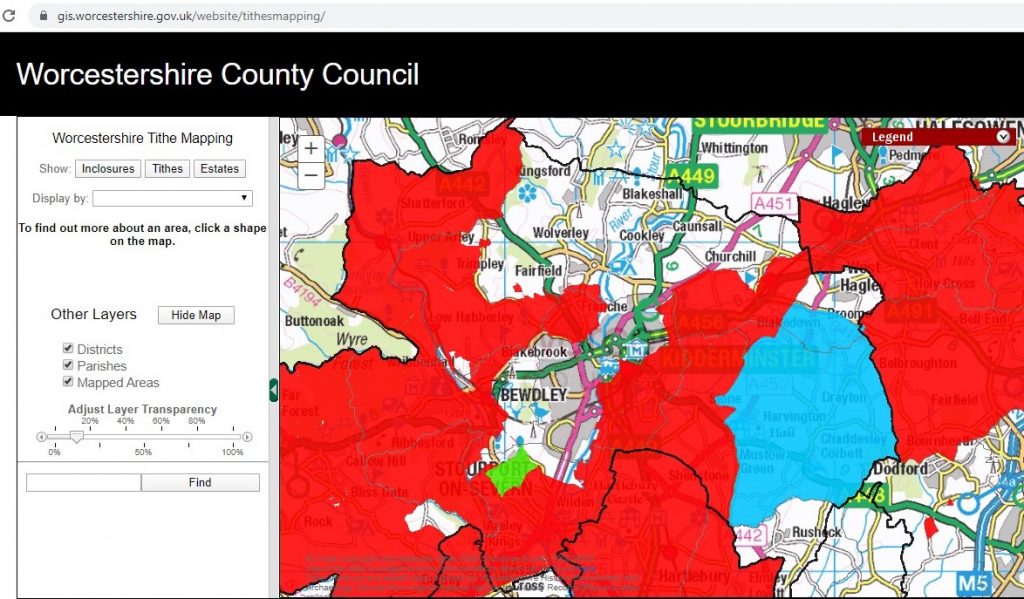Open the browser address bar
This screenshot has height=599, width=1024.
pos(200,16)
